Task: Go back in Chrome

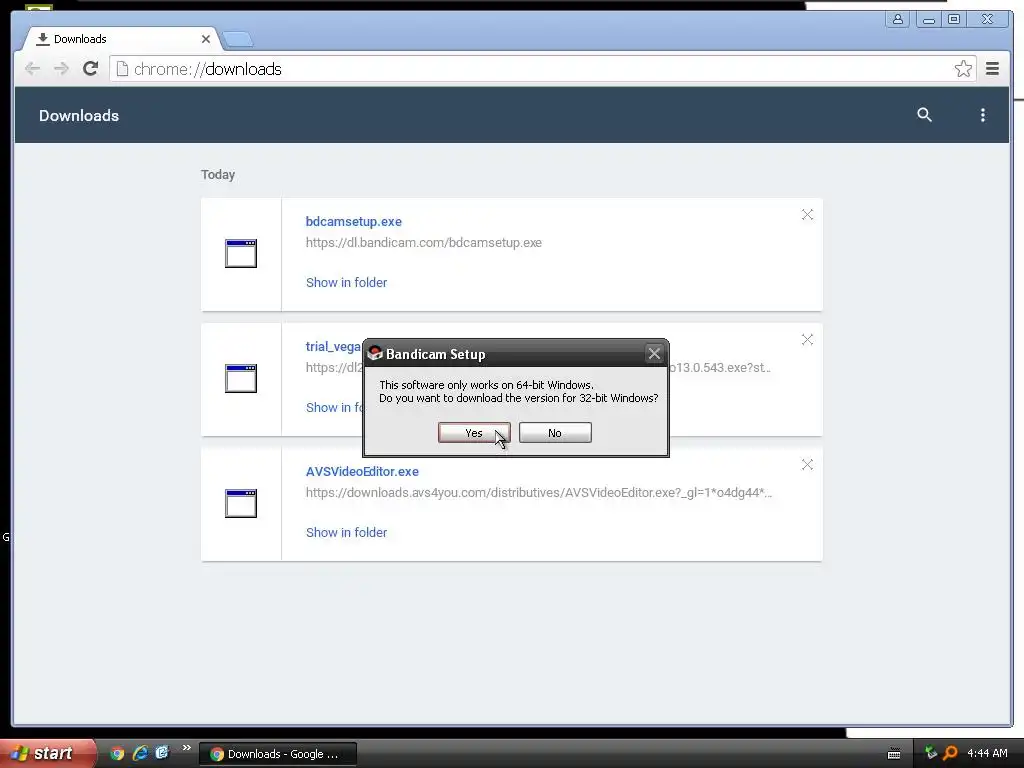Action: coord(32,69)
